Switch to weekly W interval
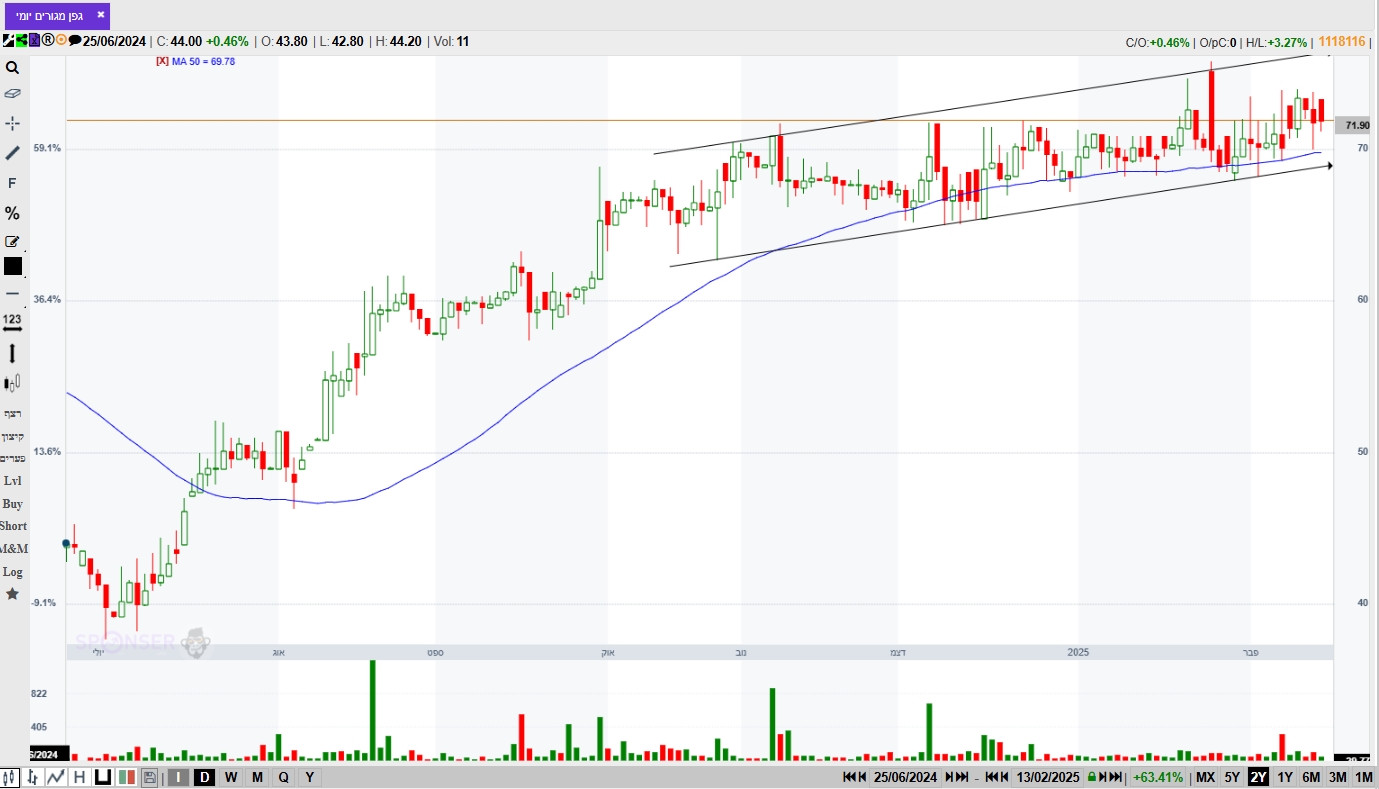Screen dimensions: 1379x789 pyautogui.click(x=231, y=777)
